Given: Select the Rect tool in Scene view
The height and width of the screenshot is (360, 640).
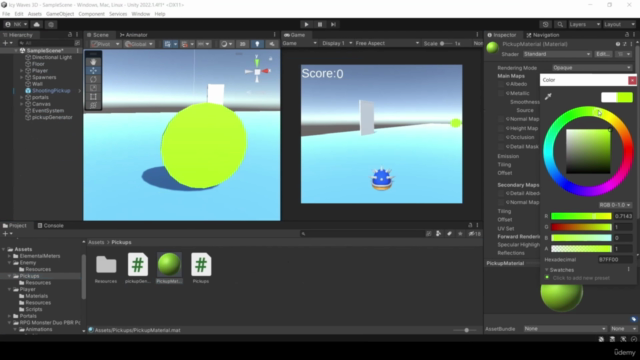Looking at the screenshot, I should tap(93, 97).
